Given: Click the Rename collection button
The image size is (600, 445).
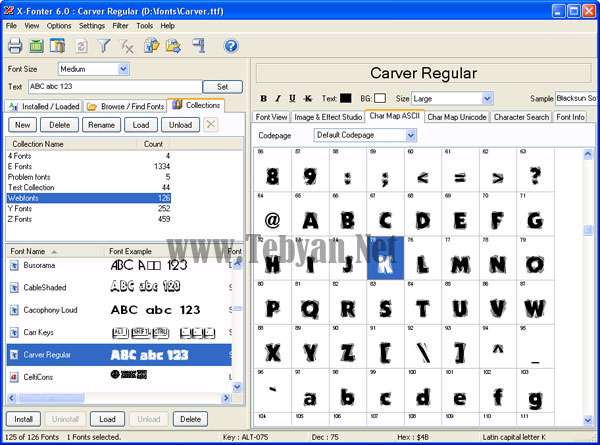Looking at the screenshot, I should point(101,125).
